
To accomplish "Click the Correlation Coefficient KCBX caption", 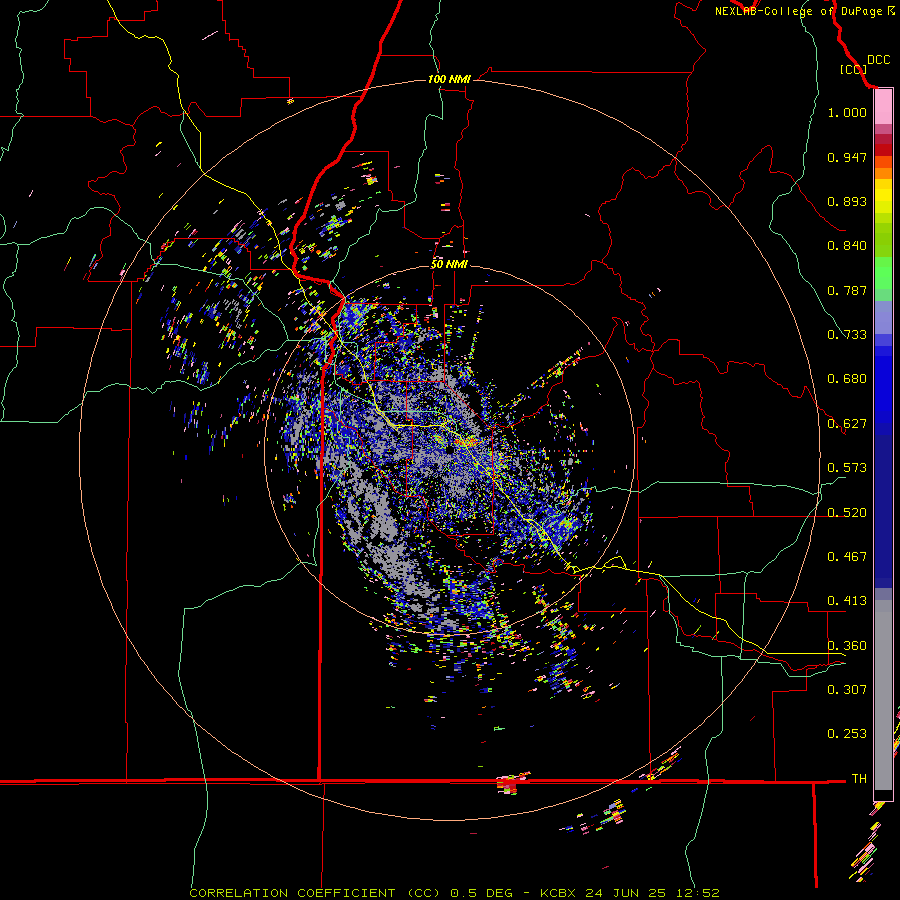I will pyautogui.click(x=454, y=893).
